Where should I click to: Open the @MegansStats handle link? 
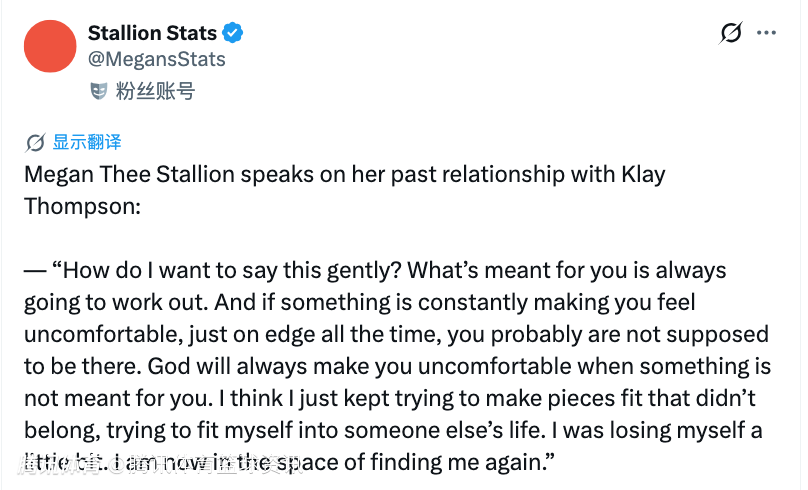157,59
